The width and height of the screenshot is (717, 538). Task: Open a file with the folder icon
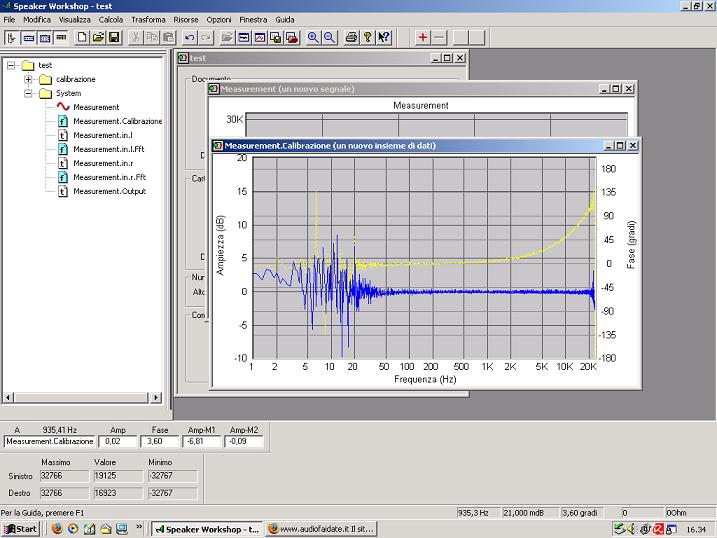(x=98, y=37)
